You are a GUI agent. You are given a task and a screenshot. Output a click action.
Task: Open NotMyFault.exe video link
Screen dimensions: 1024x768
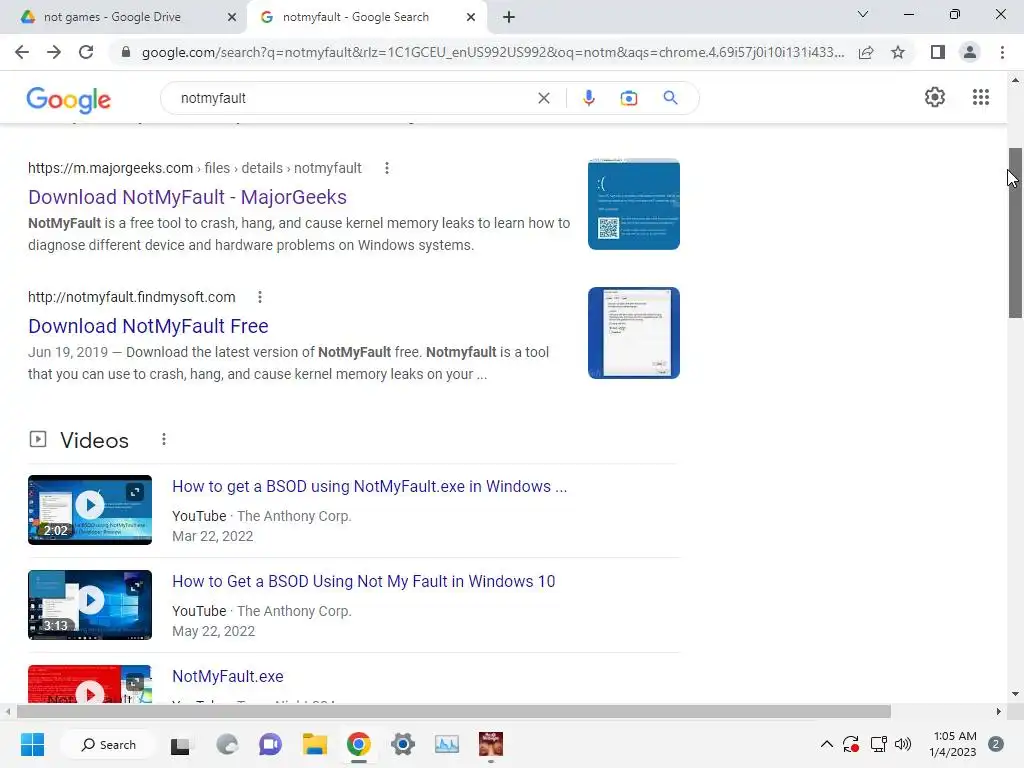(228, 676)
